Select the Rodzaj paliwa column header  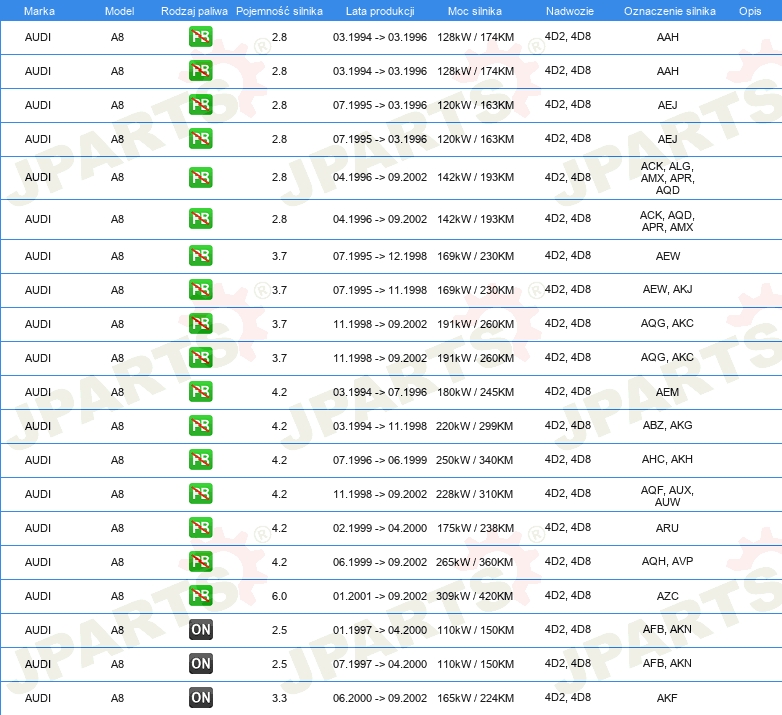point(193,10)
